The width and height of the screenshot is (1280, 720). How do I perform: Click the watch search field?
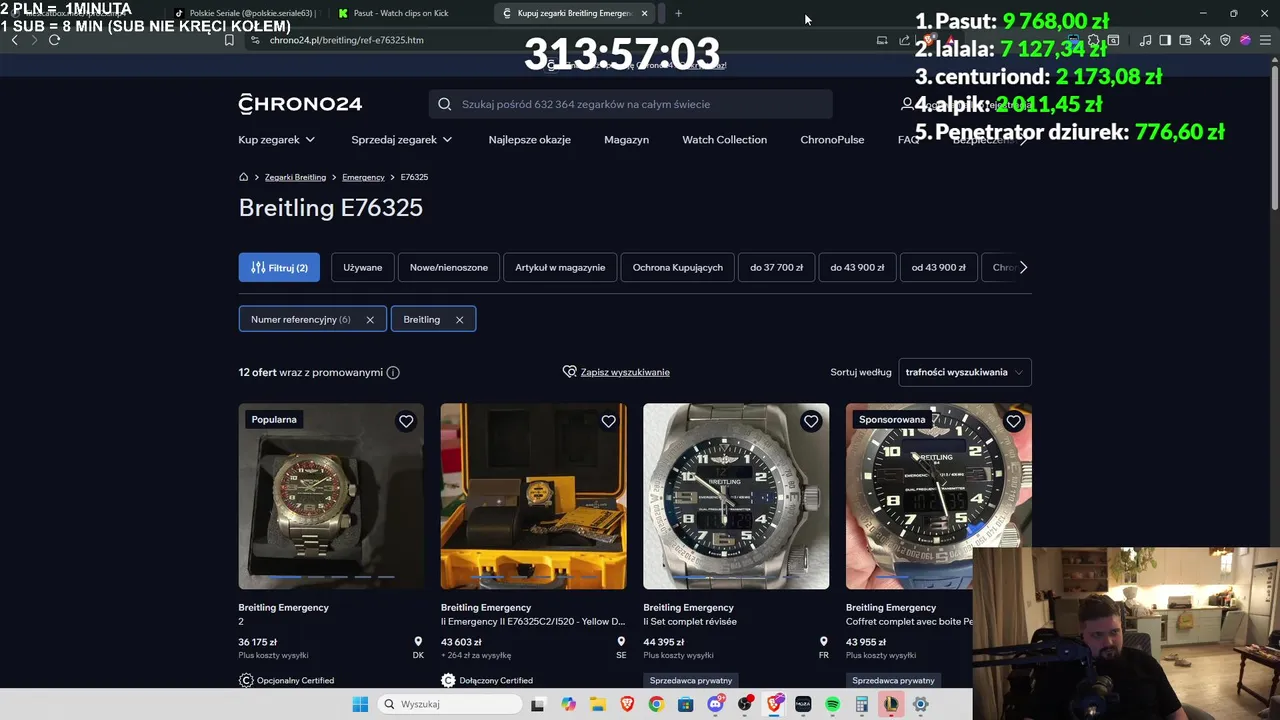[x=631, y=104]
